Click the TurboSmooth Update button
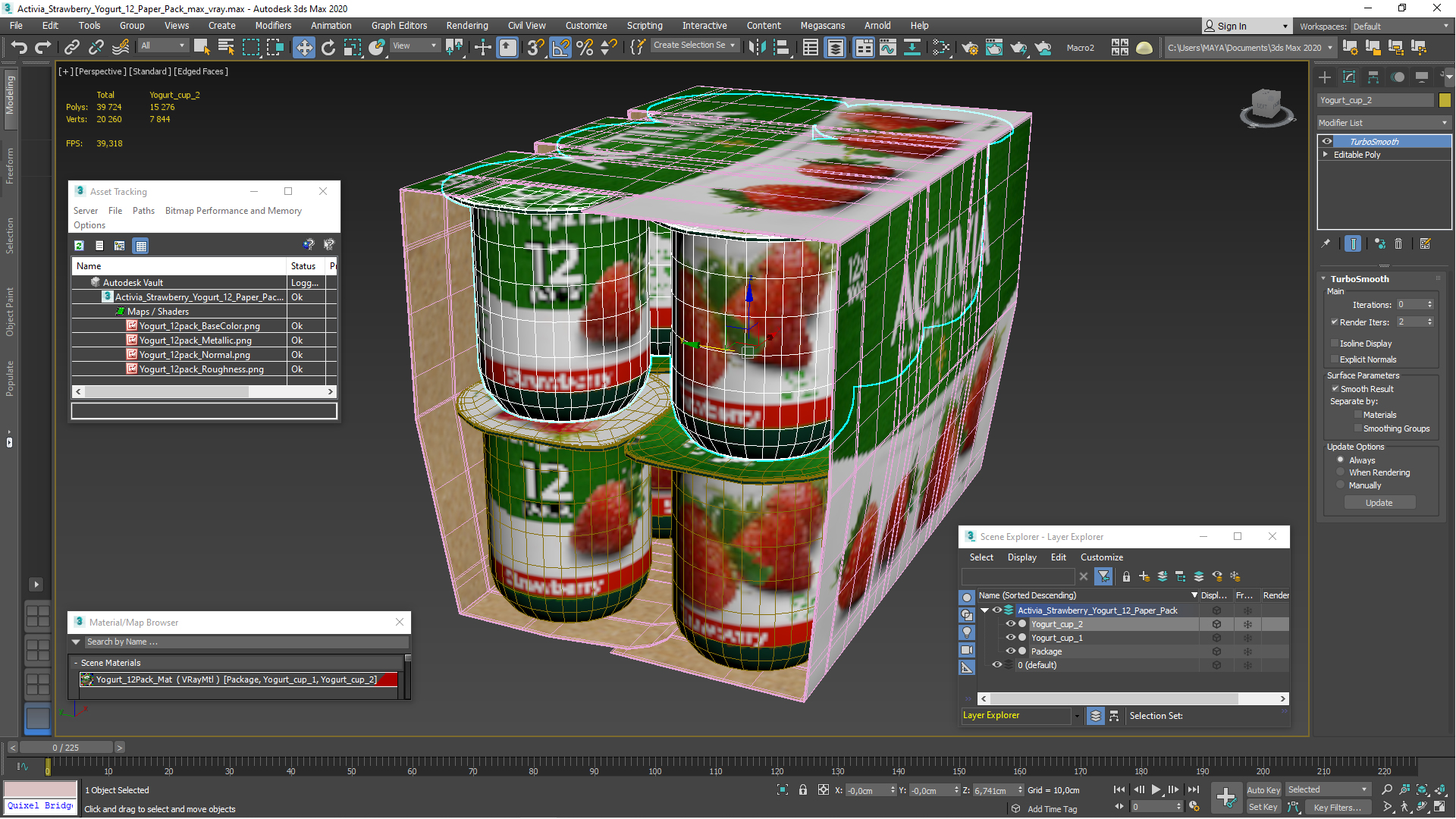This screenshot has height=819, width=1456. tap(1379, 503)
